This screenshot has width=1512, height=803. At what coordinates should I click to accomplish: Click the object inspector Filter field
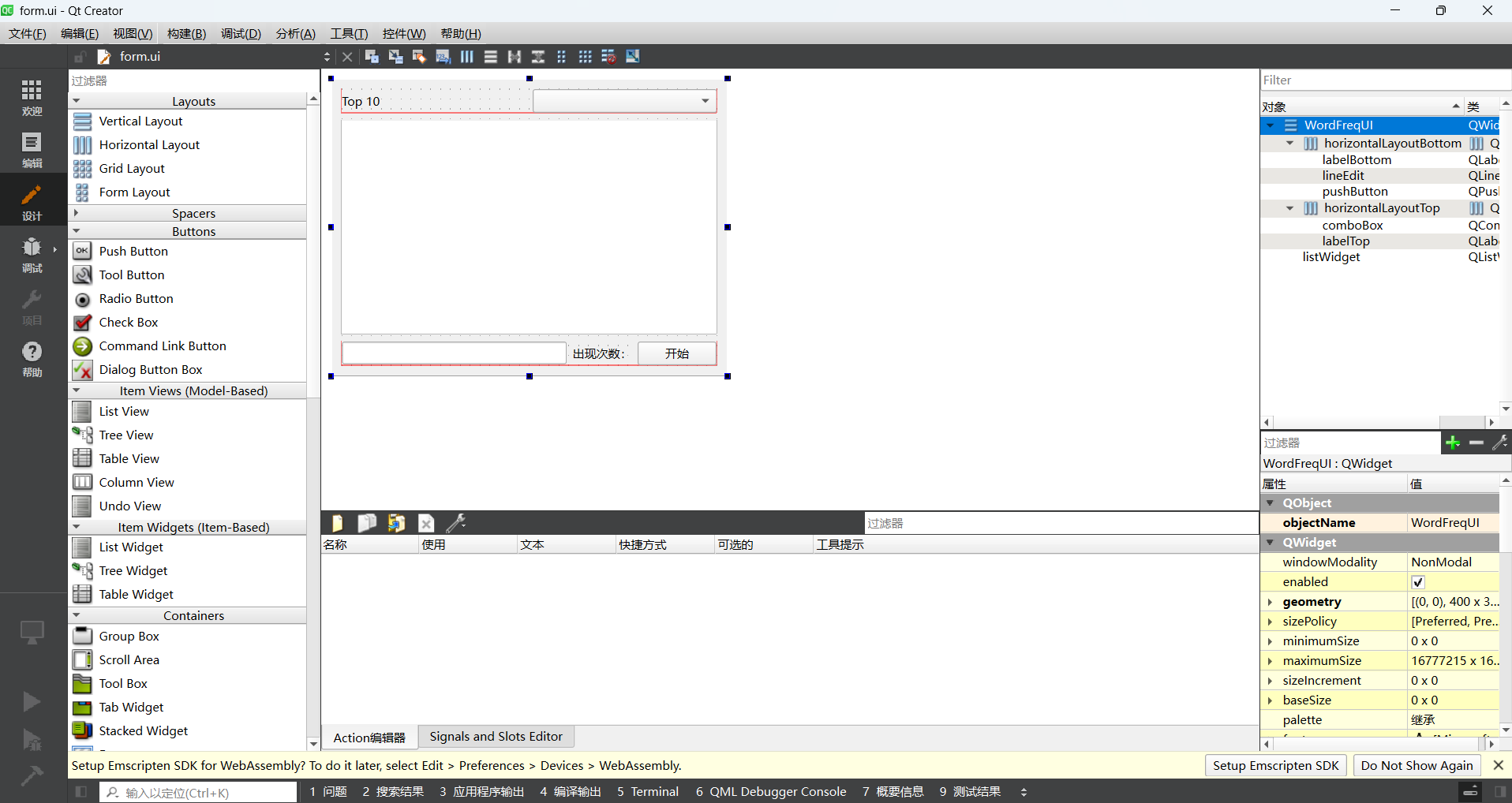tap(1386, 80)
